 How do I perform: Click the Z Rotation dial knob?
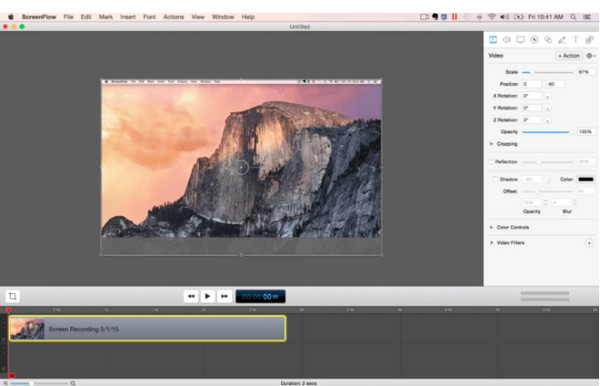pyautogui.click(x=548, y=121)
